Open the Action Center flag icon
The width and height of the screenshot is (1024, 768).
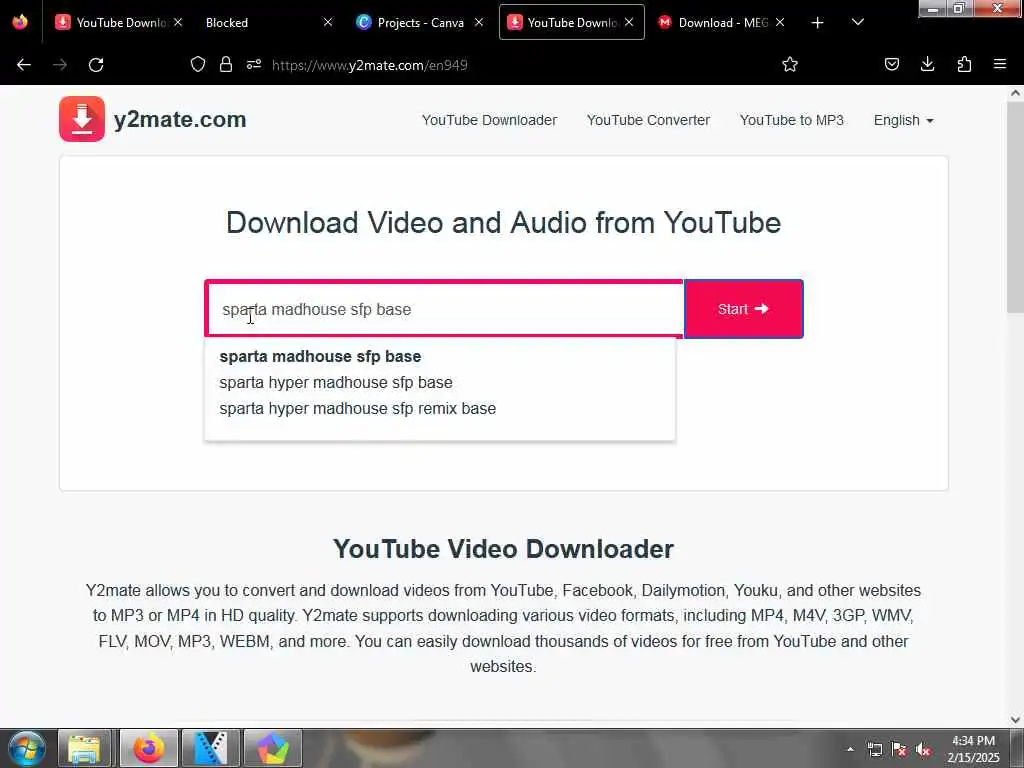[x=899, y=749]
